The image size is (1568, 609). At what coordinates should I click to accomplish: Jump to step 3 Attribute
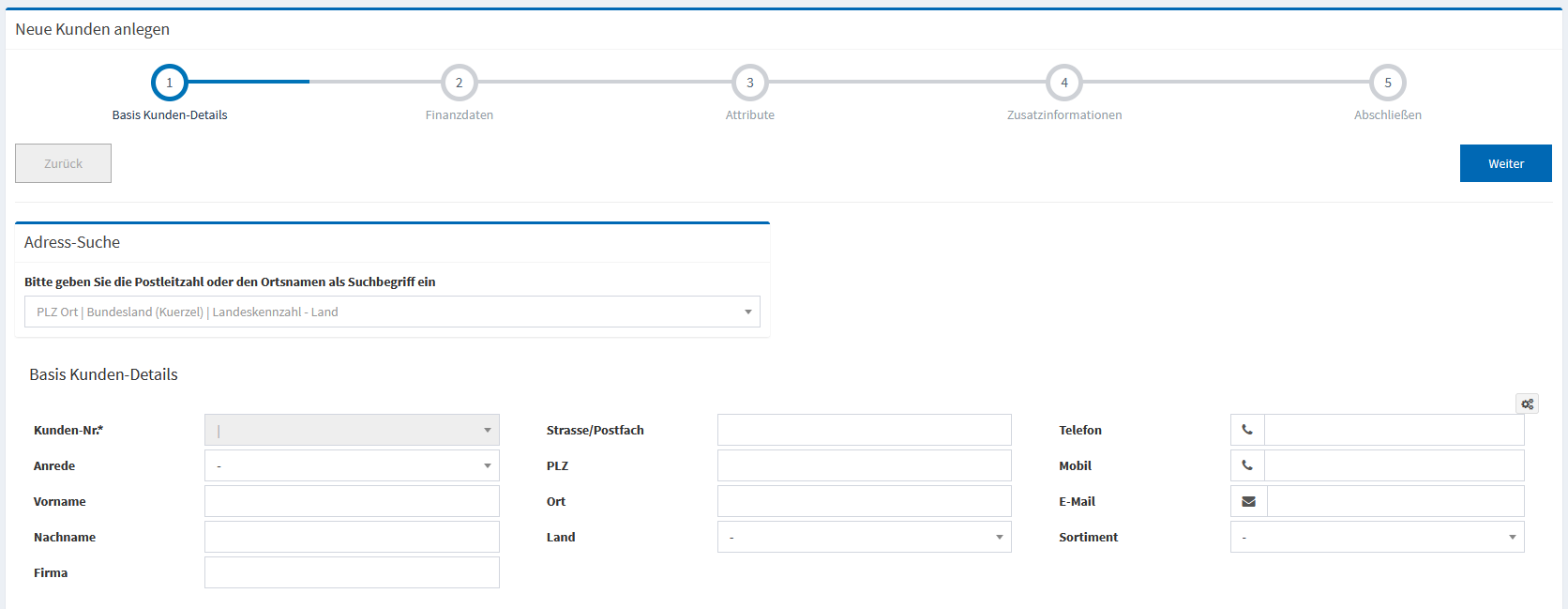point(749,83)
